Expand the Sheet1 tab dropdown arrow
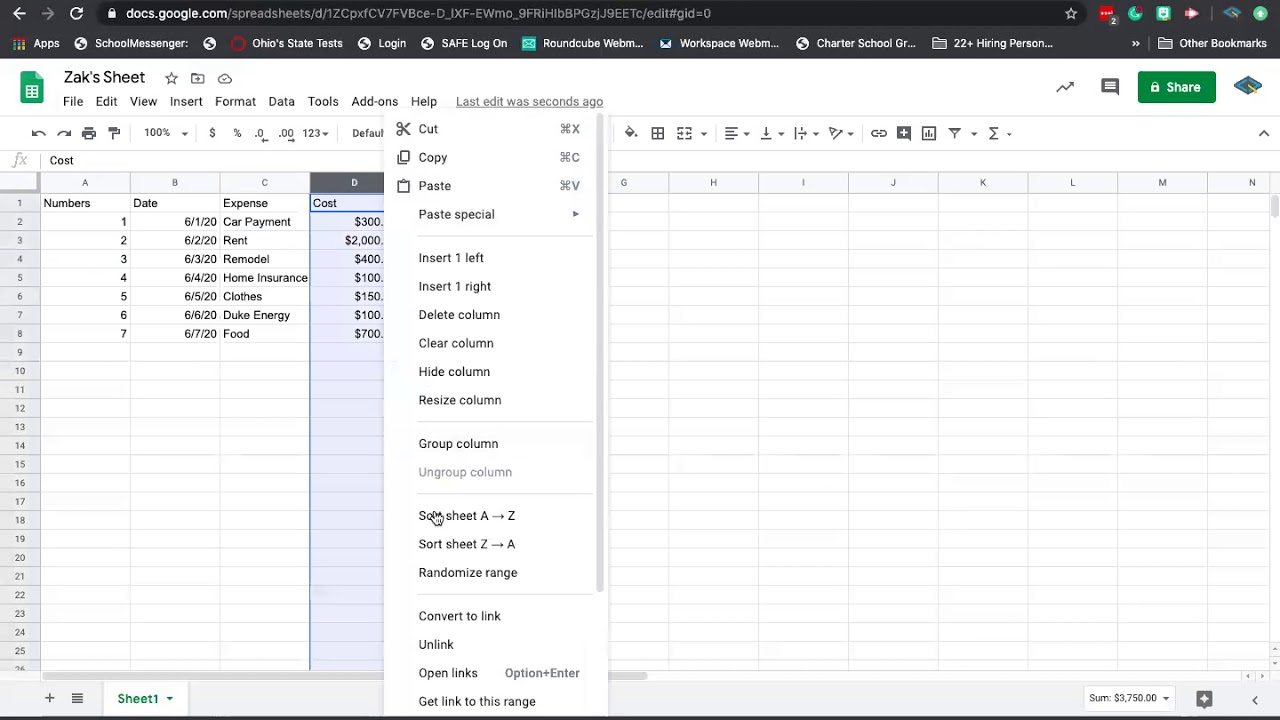Viewport: 1280px width, 720px height. tap(170, 699)
